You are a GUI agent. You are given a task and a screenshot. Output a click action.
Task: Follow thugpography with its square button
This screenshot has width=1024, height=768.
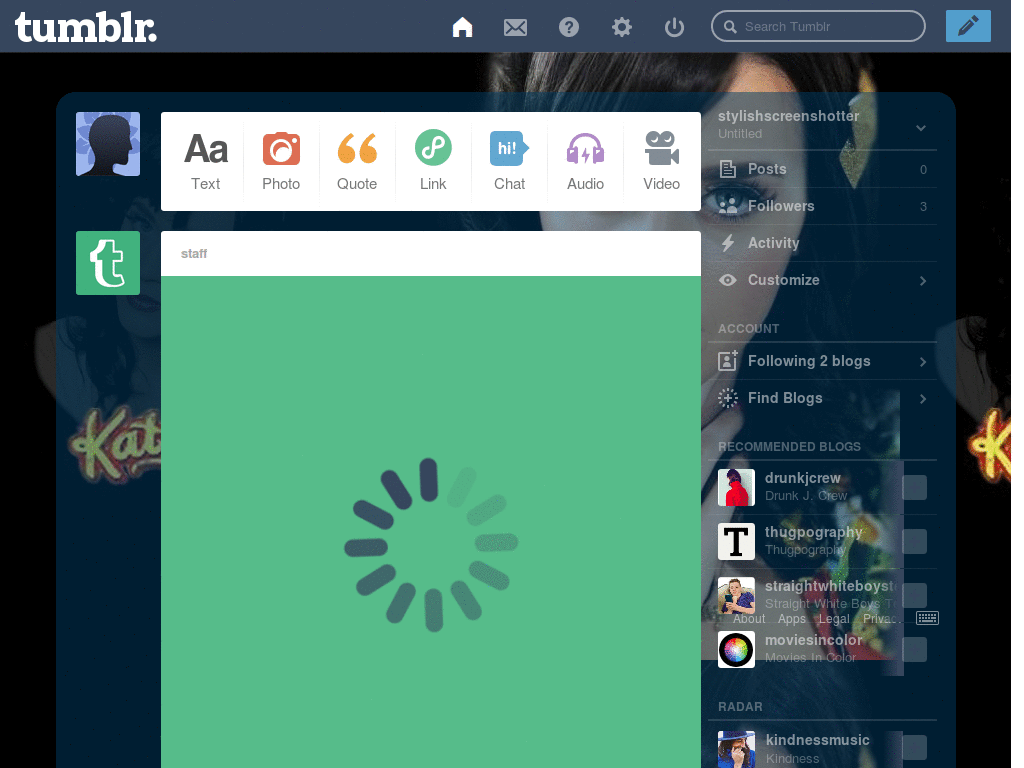point(914,541)
